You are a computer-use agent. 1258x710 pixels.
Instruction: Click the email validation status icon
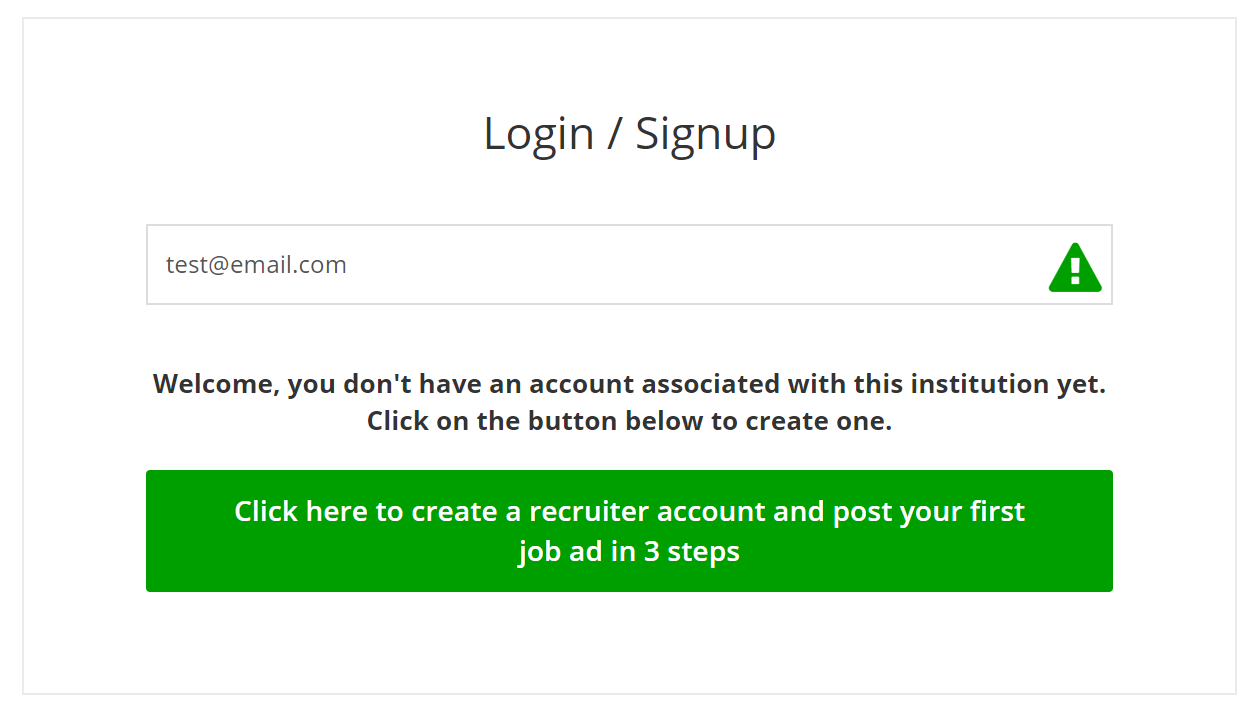pyautogui.click(x=1075, y=267)
